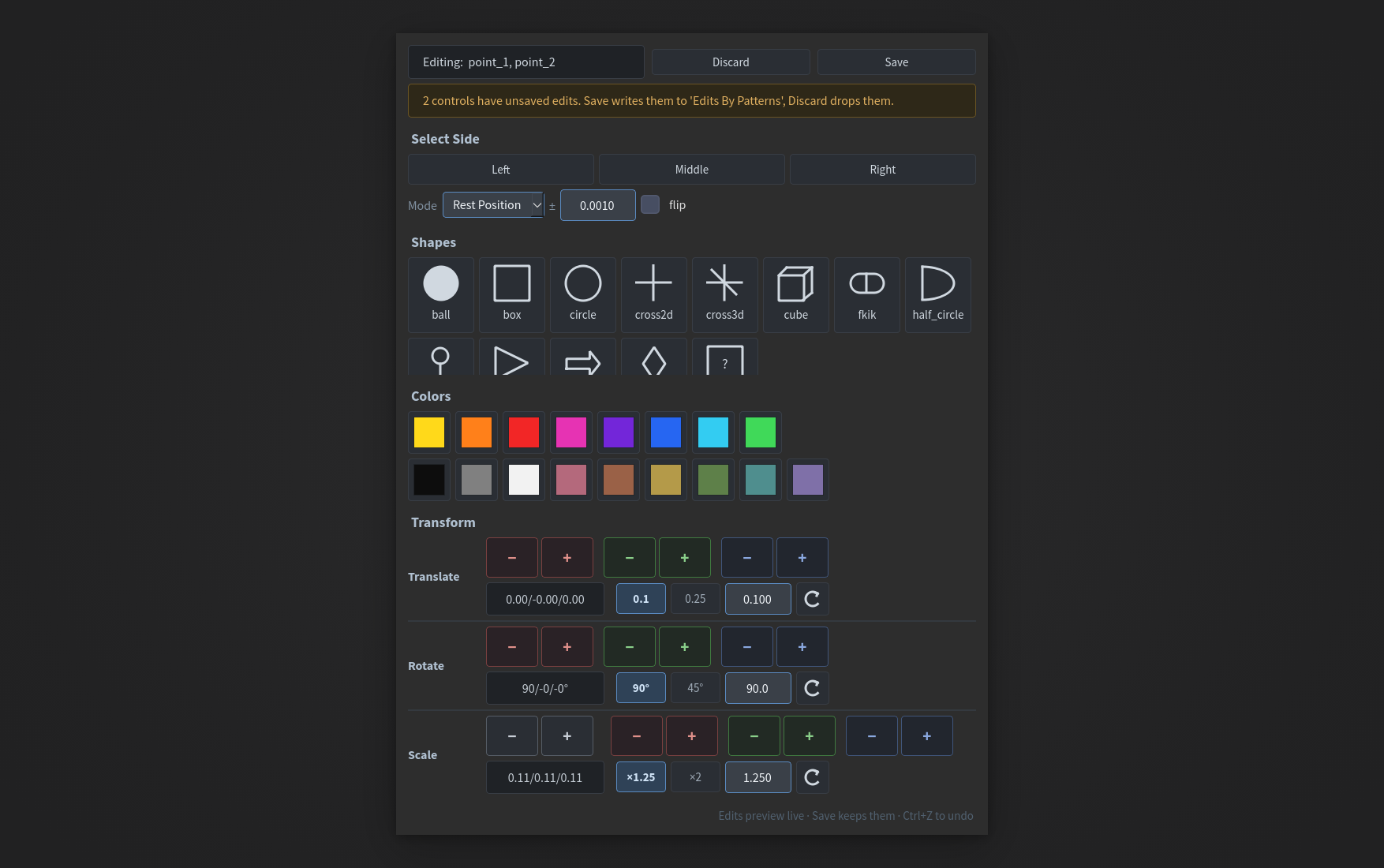Screen dimensions: 1384x868
Task: Increase uniform Scale with gray plus
Action: 567,736
